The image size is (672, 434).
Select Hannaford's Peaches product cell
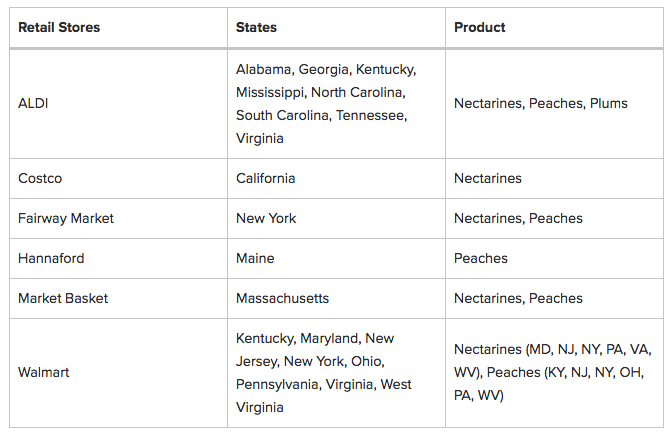481,258
